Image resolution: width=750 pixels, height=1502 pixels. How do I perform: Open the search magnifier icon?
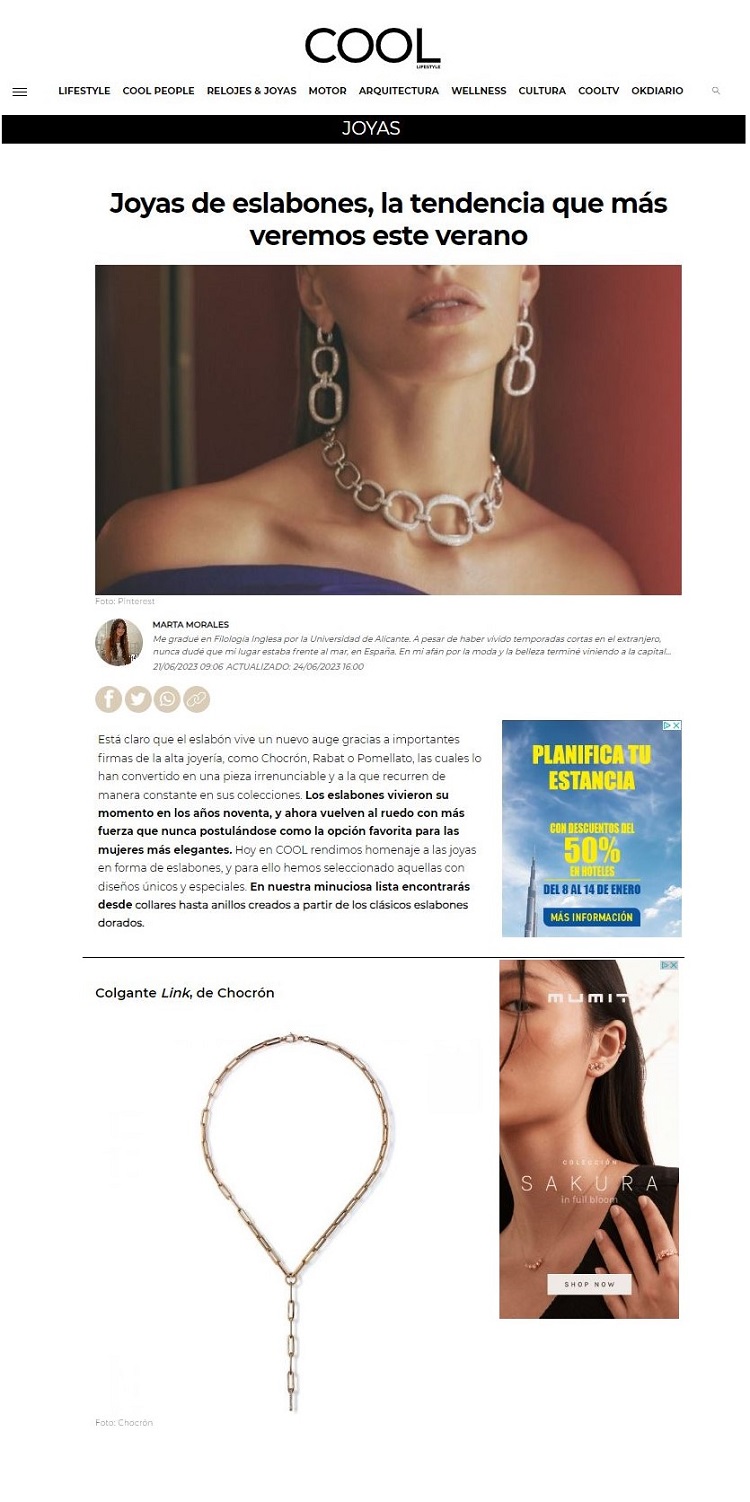tap(716, 91)
